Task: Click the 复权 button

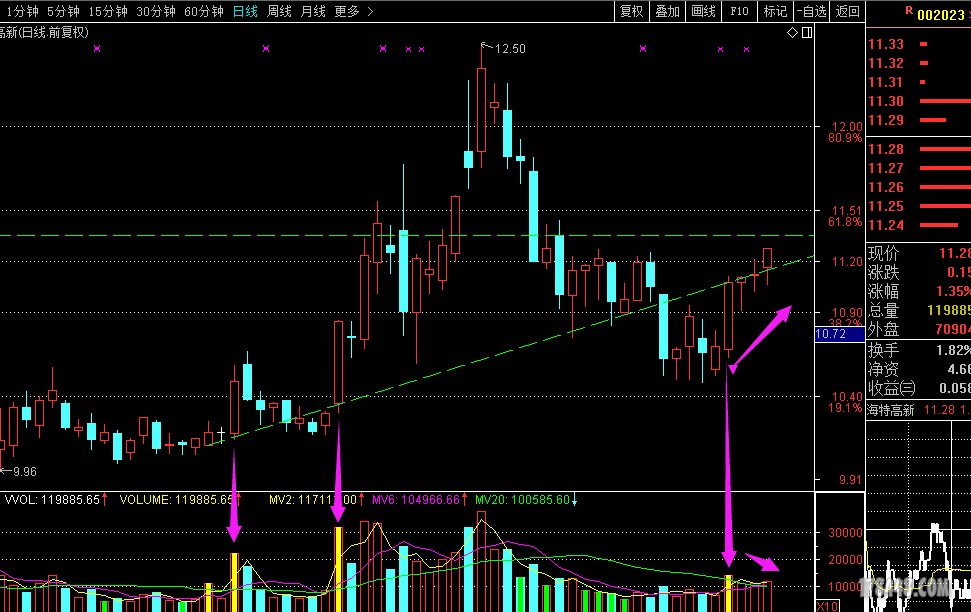Action: pyautogui.click(x=632, y=11)
